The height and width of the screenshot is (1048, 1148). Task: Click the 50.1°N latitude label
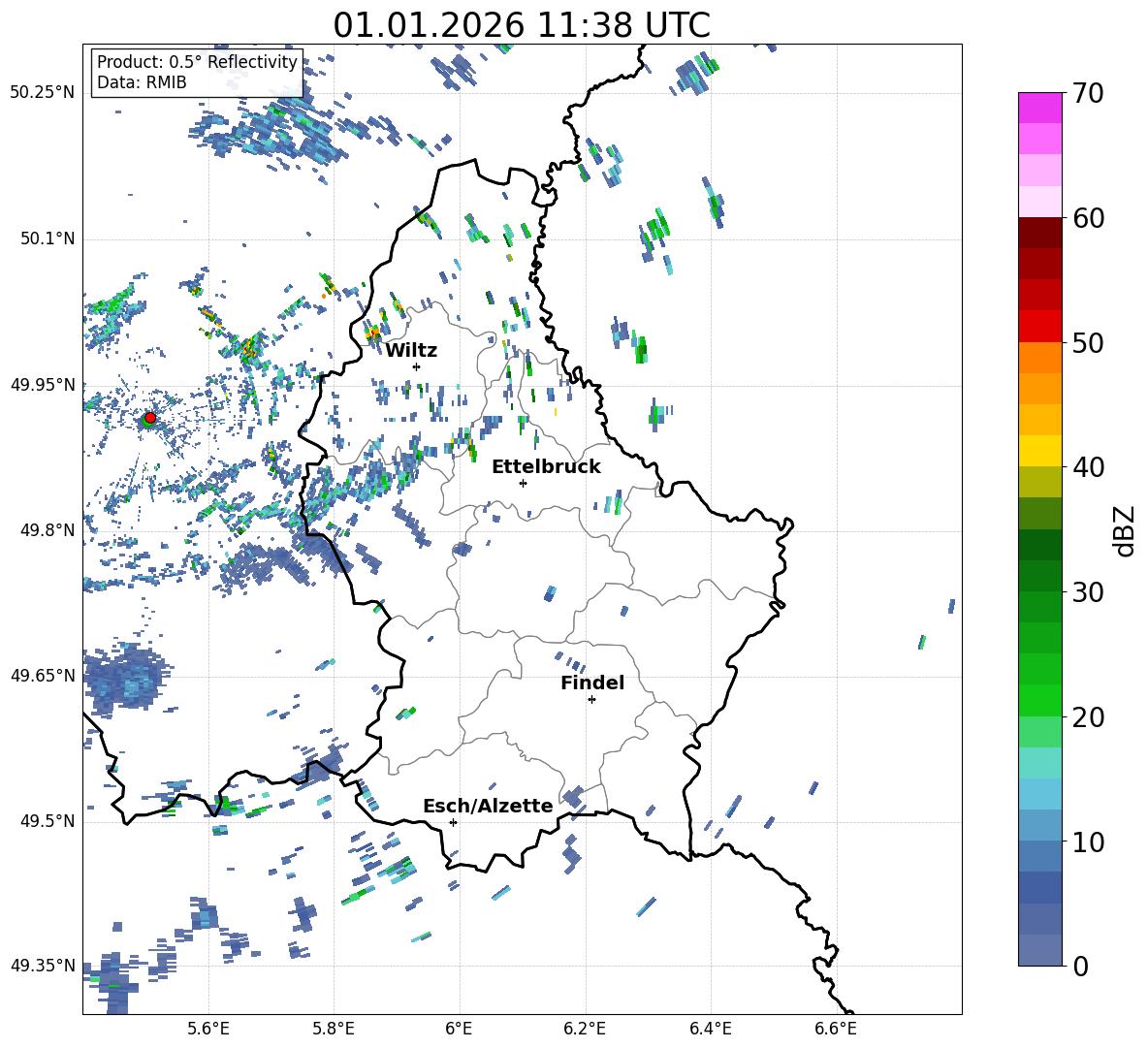(48, 238)
